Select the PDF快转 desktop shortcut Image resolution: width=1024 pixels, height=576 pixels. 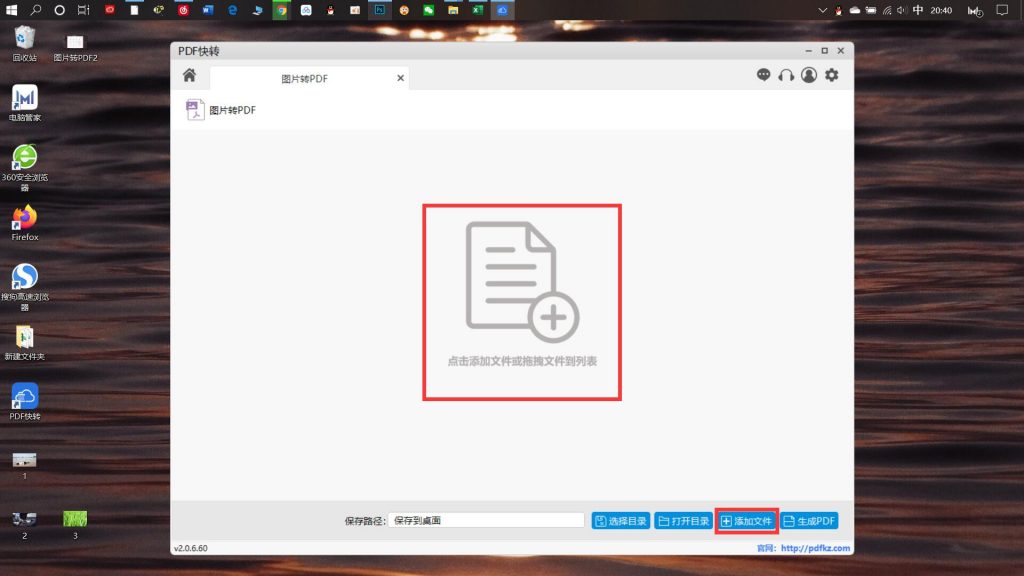pyautogui.click(x=25, y=402)
